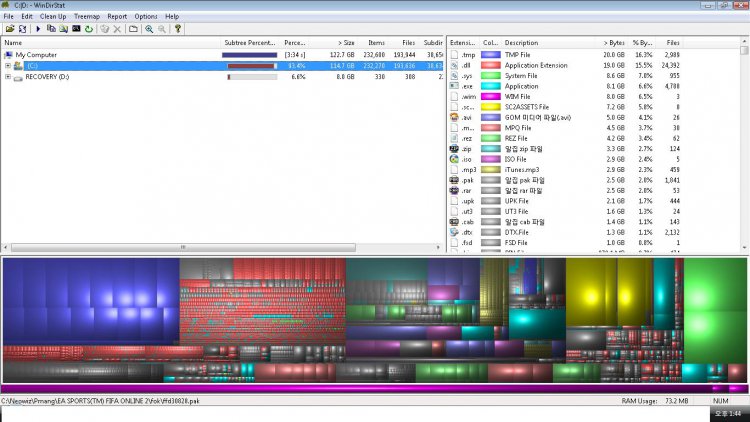Click the Zoom In magnifier icon
This screenshot has height=422, width=750.
pos(149,29)
